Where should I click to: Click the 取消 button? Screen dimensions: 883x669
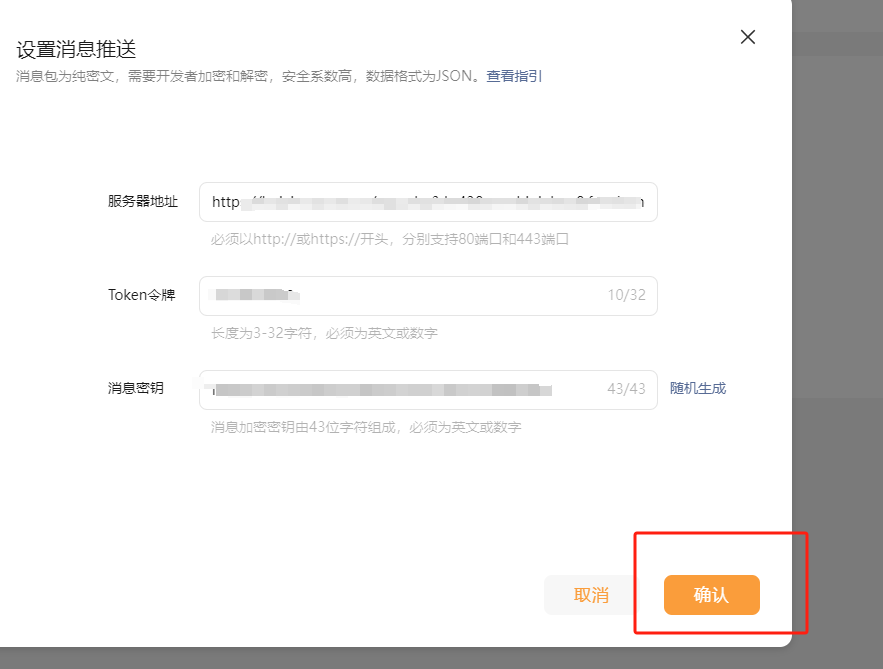click(x=591, y=595)
